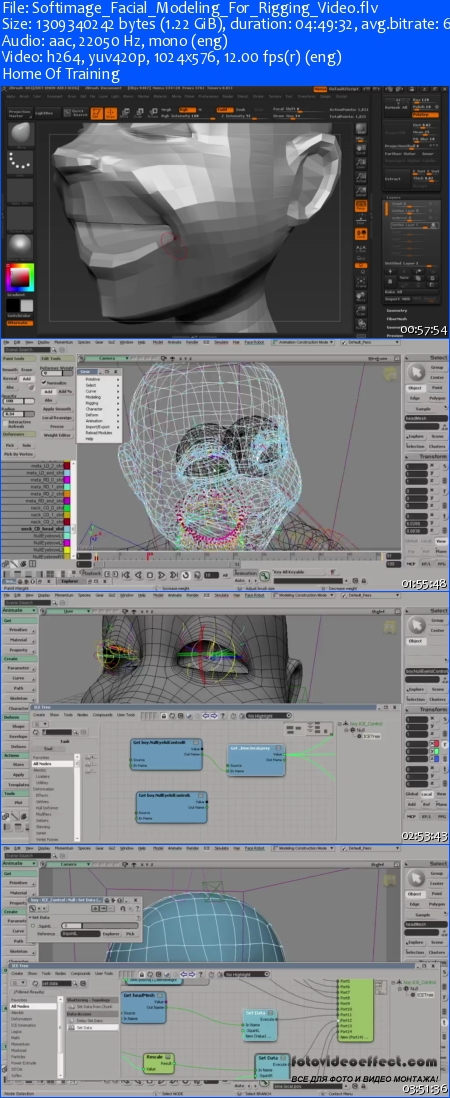Image resolution: width=450 pixels, height=1098 pixels.
Task: Select Local transform mode in 02:53:43 frame
Action: point(426,794)
